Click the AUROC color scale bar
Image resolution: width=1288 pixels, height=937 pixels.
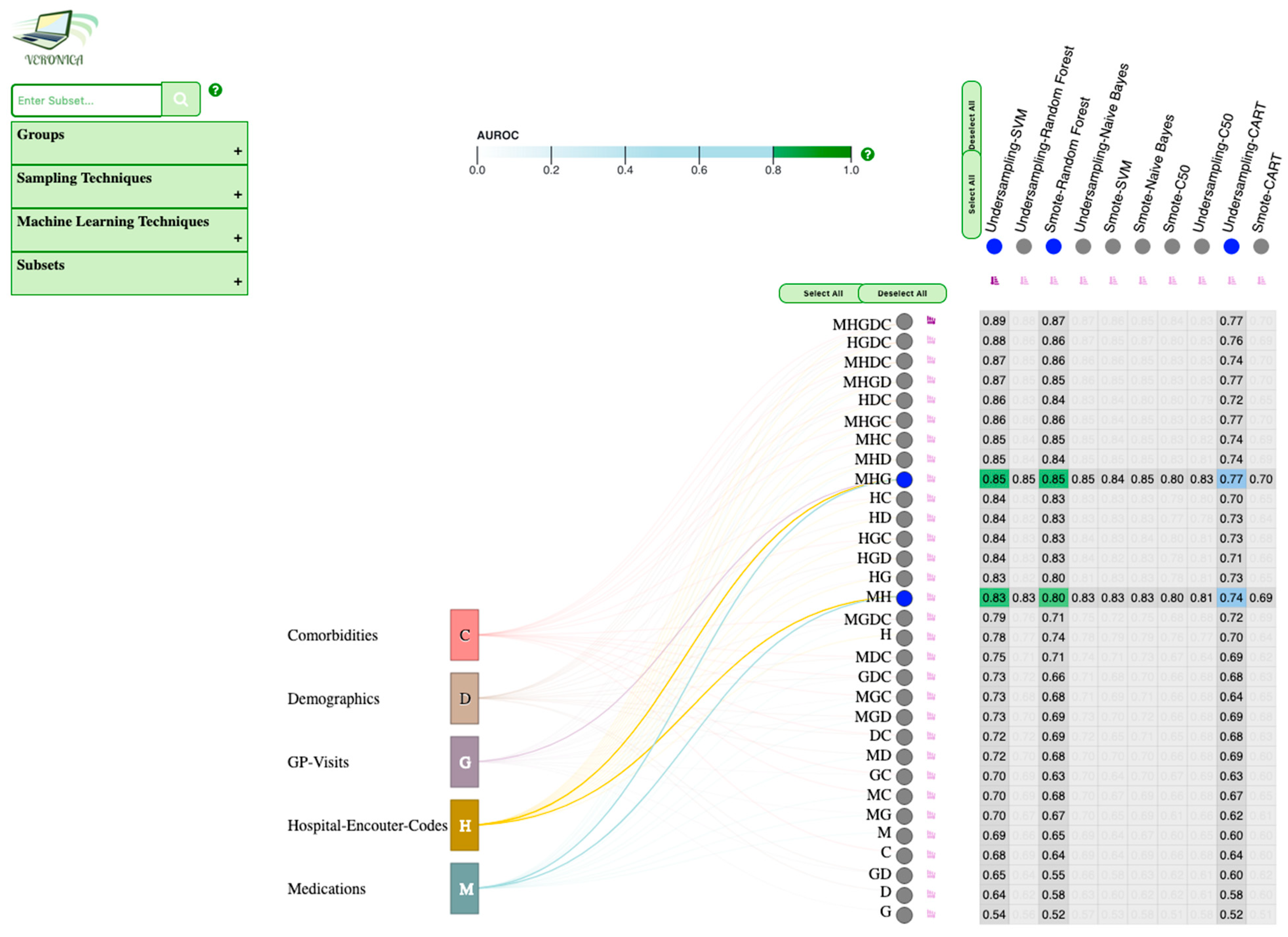(x=663, y=152)
